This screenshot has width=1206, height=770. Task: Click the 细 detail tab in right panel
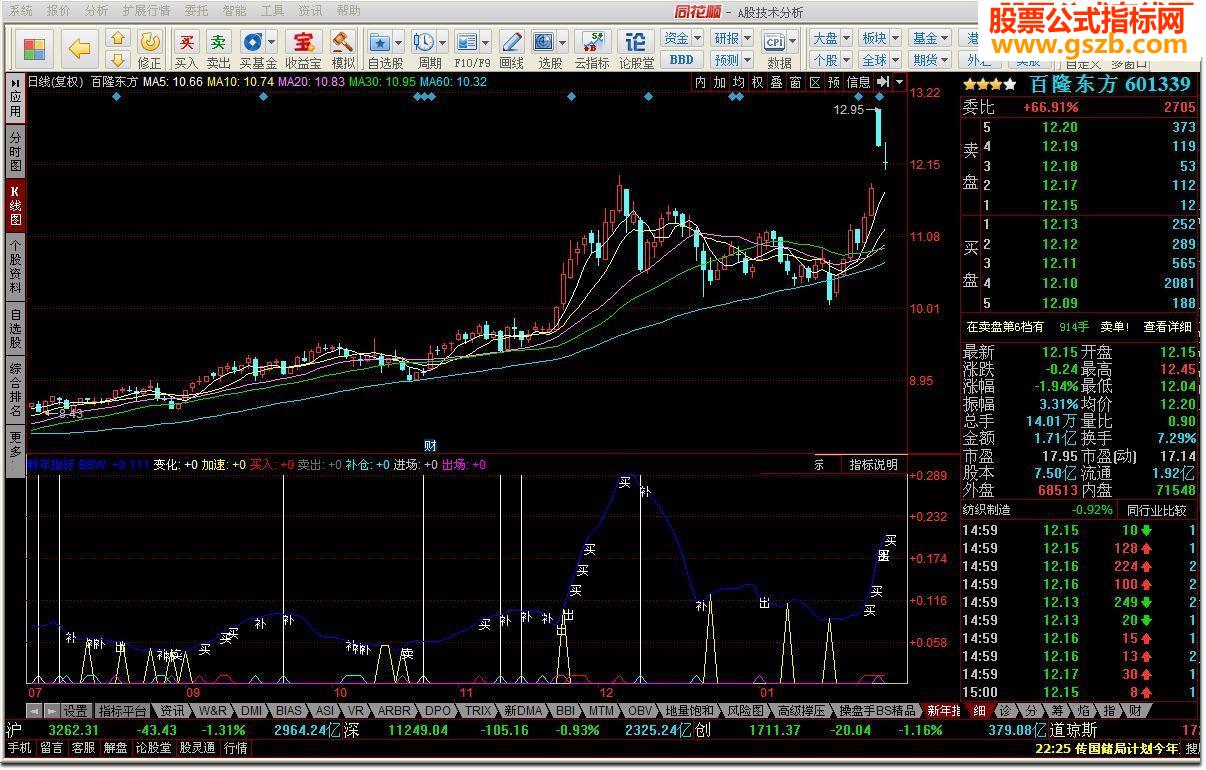pos(979,710)
